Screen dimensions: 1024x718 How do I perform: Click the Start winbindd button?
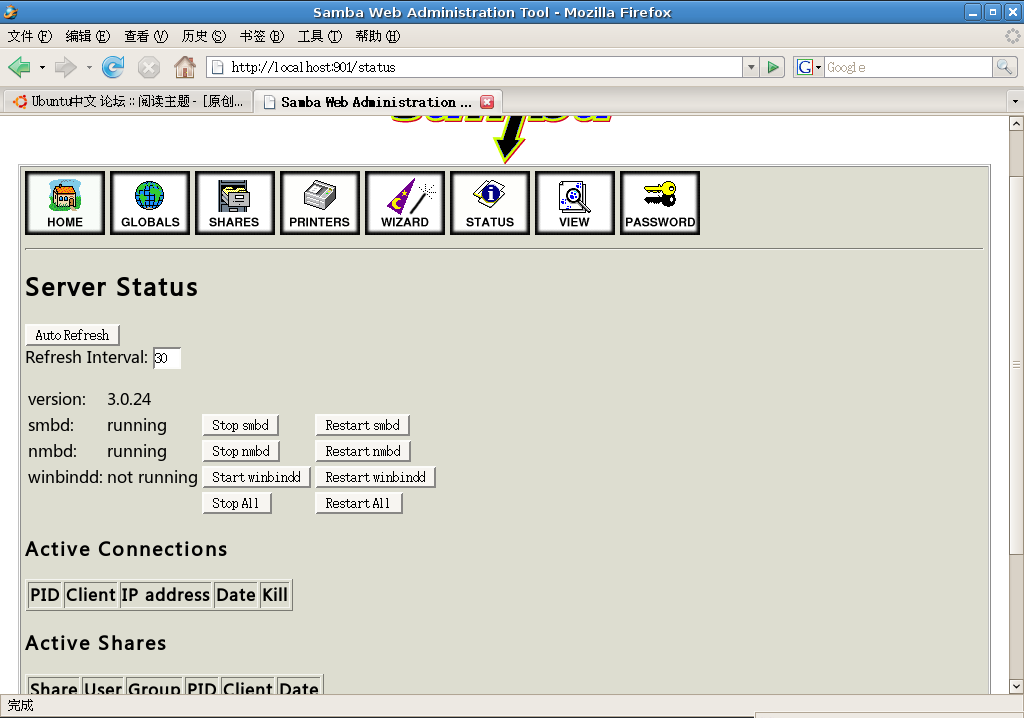point(257,478)
